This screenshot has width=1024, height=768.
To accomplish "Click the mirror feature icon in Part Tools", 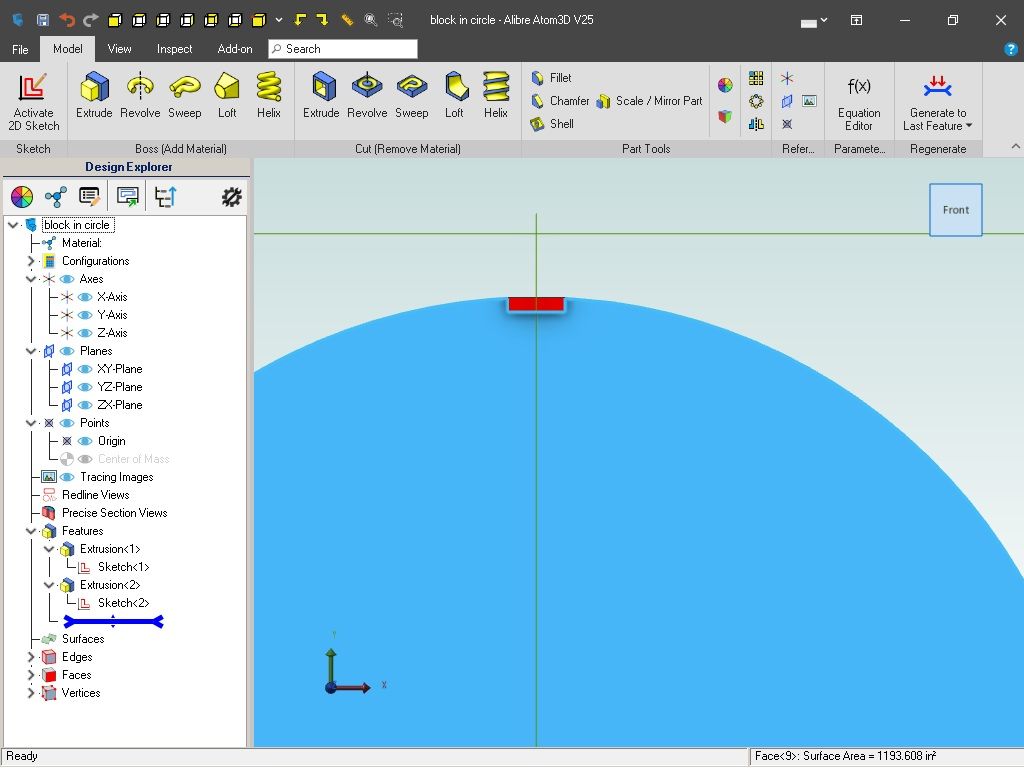I will click(x=756, y=123).
